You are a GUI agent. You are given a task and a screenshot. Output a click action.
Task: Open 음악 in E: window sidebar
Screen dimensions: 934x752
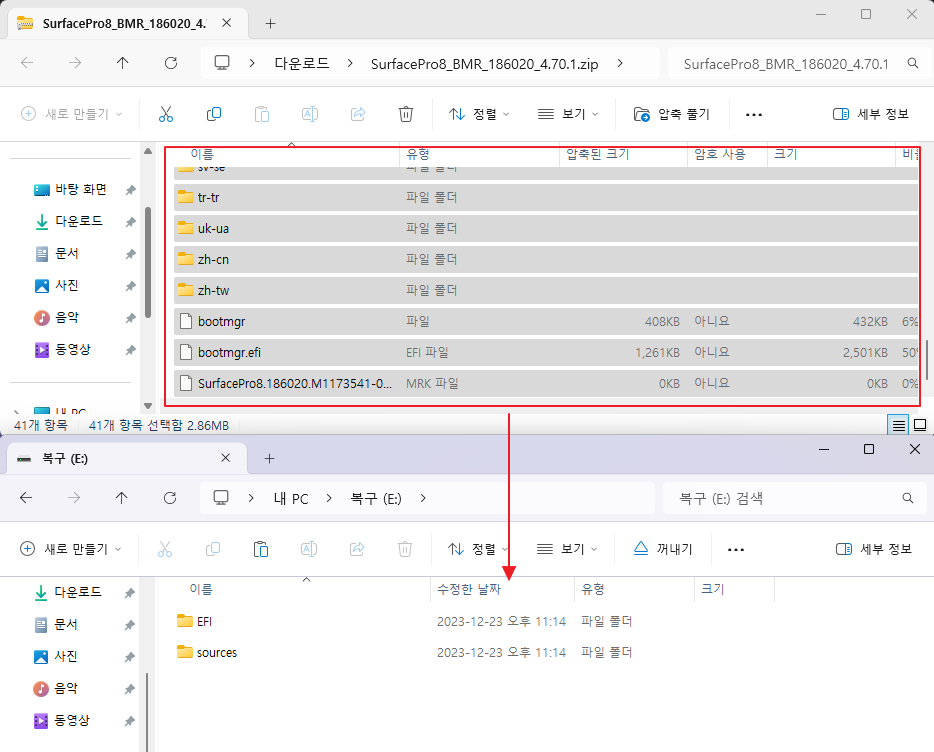pyautogui.click(x=66, y=688)
